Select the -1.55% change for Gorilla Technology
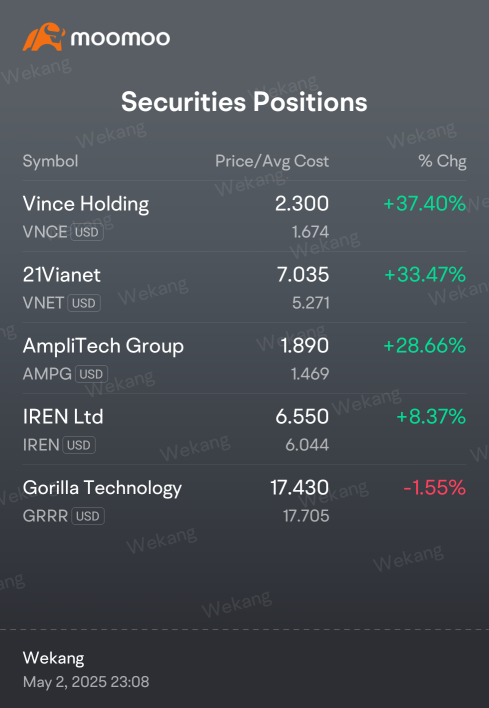Viewport: 489px width, 708px height. 434,488
